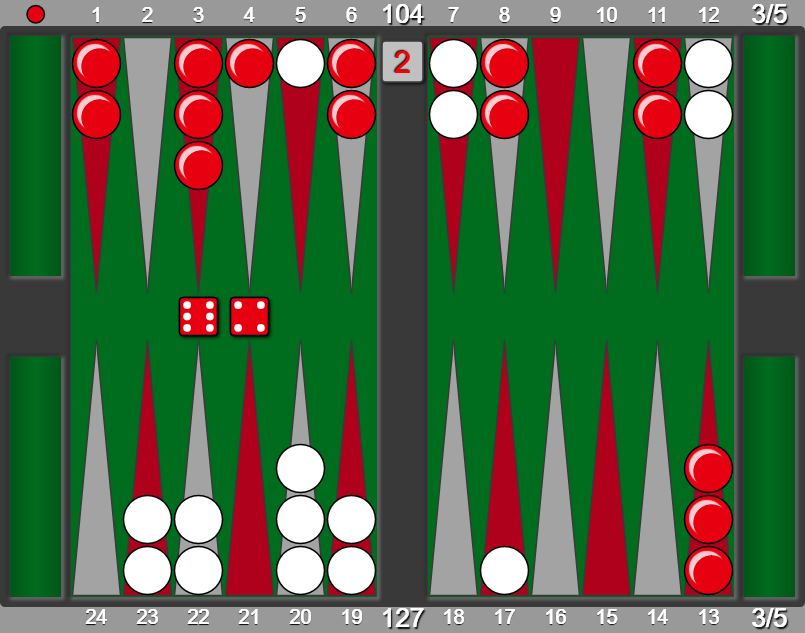Select the middle red checker on point 13

click(x=708, y=520)
